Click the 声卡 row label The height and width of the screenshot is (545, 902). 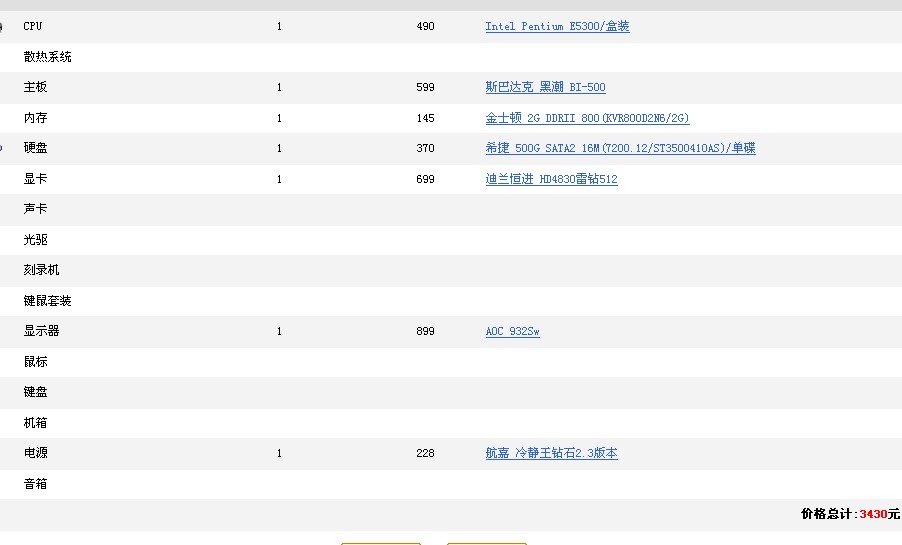coord(35,209)
